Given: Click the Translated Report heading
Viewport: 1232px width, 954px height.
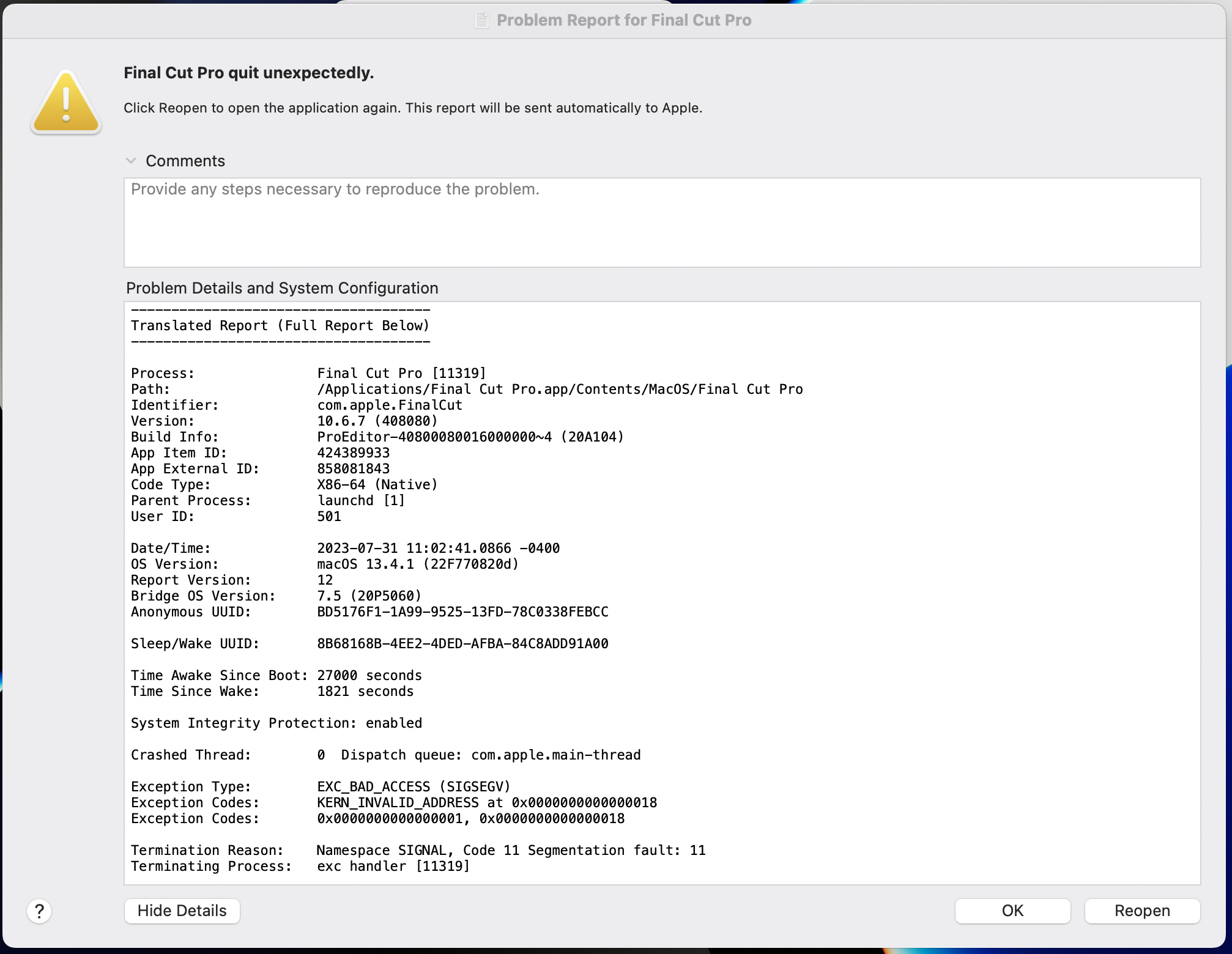Looking at the screenshot, I should click(x=280, y=325).
